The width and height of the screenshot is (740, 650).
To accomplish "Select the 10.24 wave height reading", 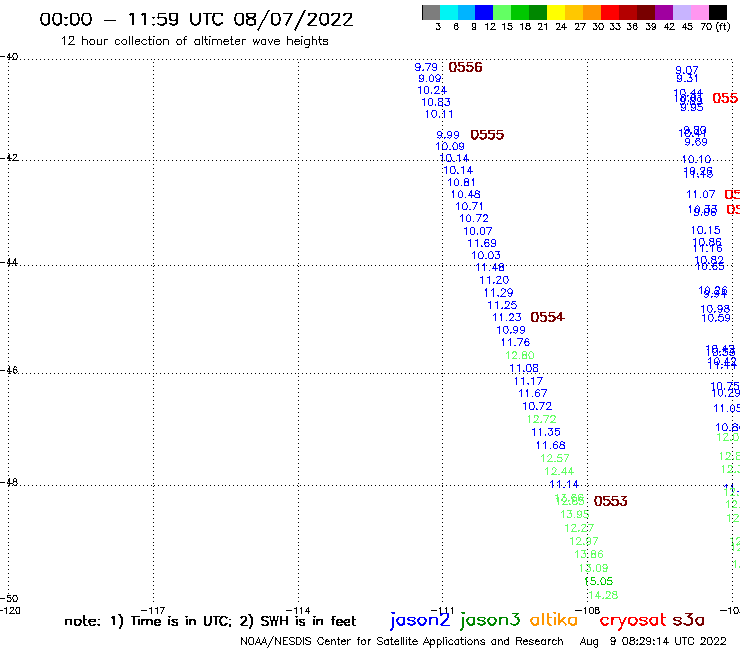I will (x=432, y=90).
